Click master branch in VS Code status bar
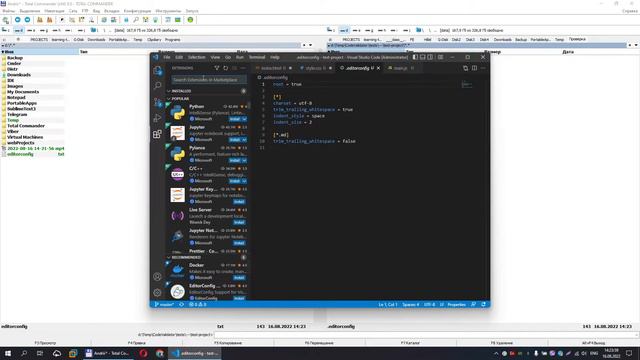Image resolution: width=640 pixels, height=360 pixels. [x=164, y=304]
